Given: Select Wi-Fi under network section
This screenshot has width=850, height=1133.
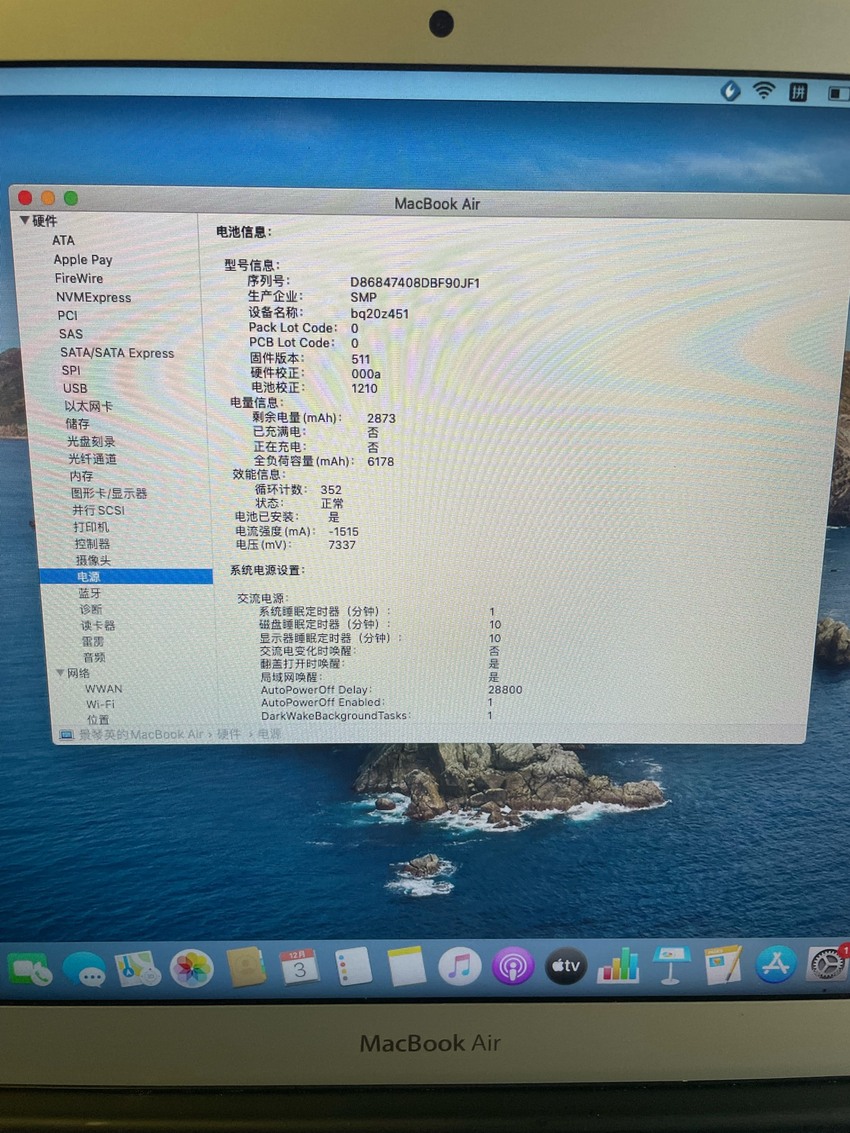Looking at the screenshot, I should (x=100, y=704).
